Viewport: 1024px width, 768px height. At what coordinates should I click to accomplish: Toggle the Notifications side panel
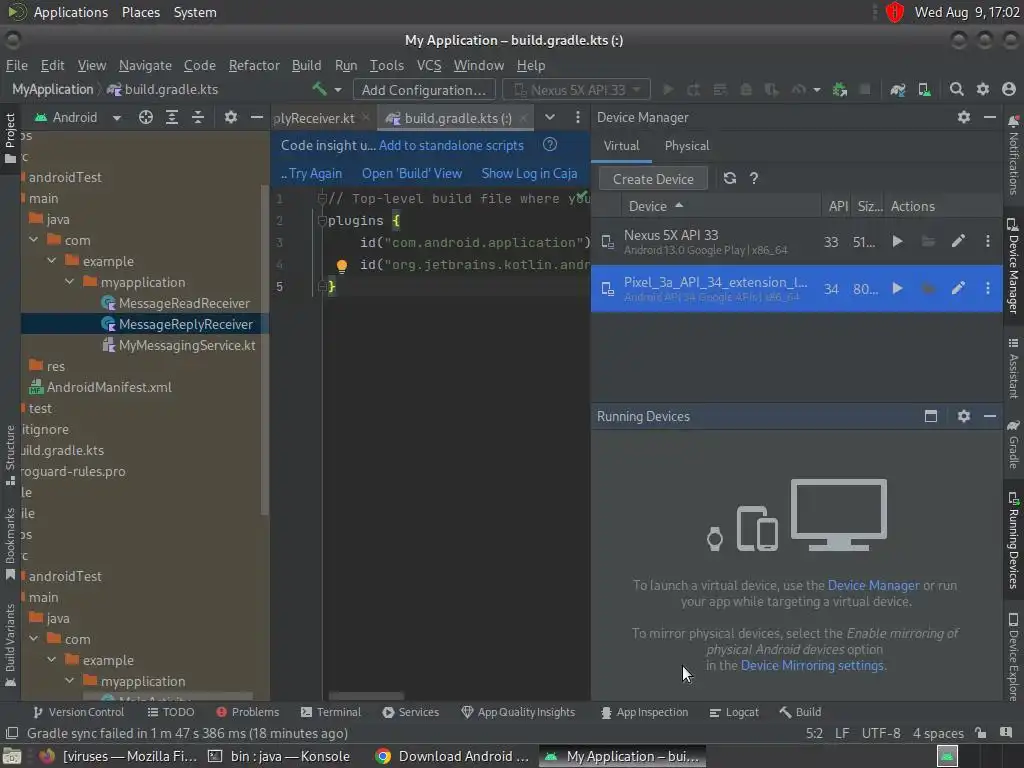click(x=1014, y=155)
